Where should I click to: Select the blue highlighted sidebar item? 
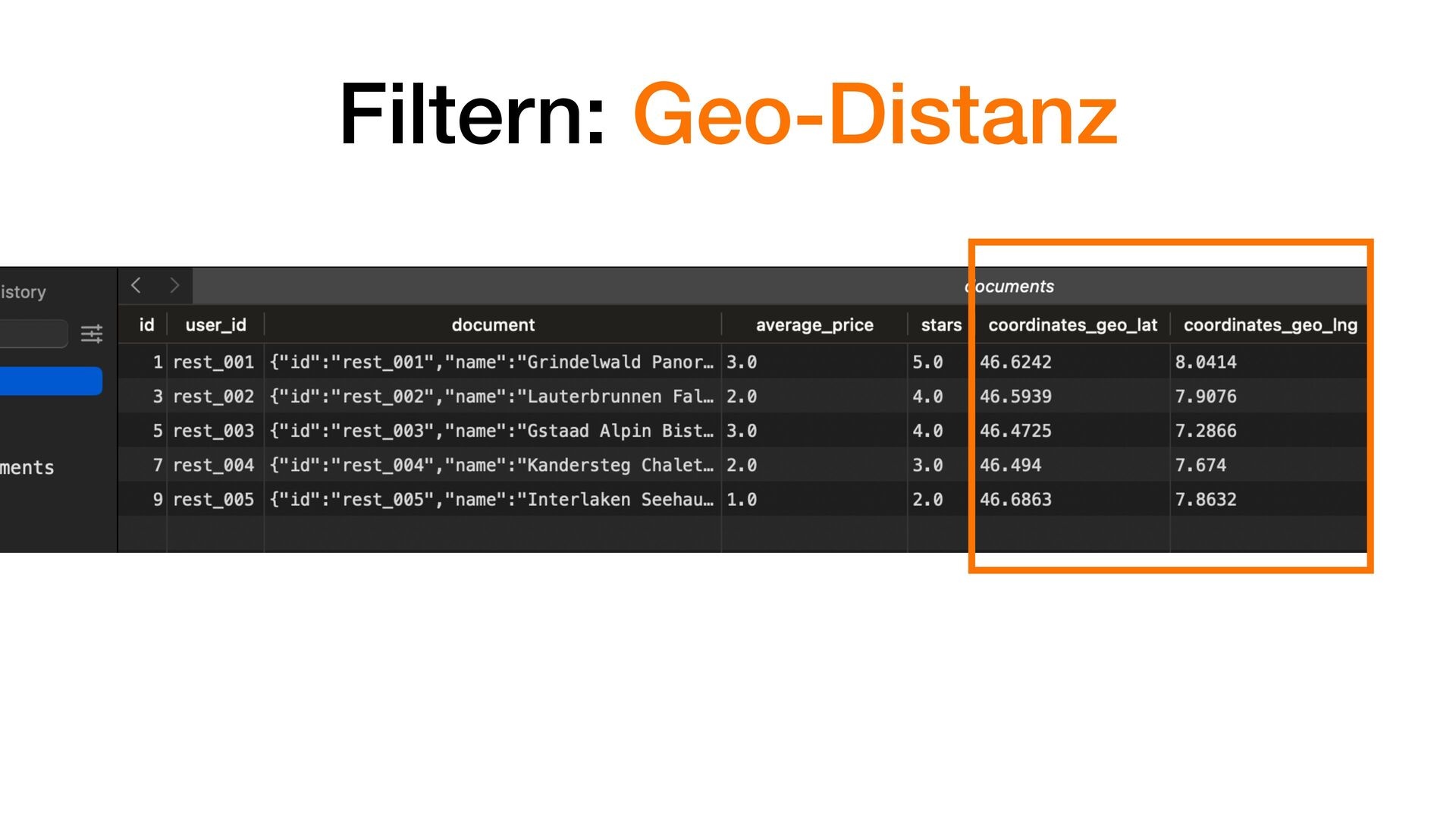[x=50, y=381]
